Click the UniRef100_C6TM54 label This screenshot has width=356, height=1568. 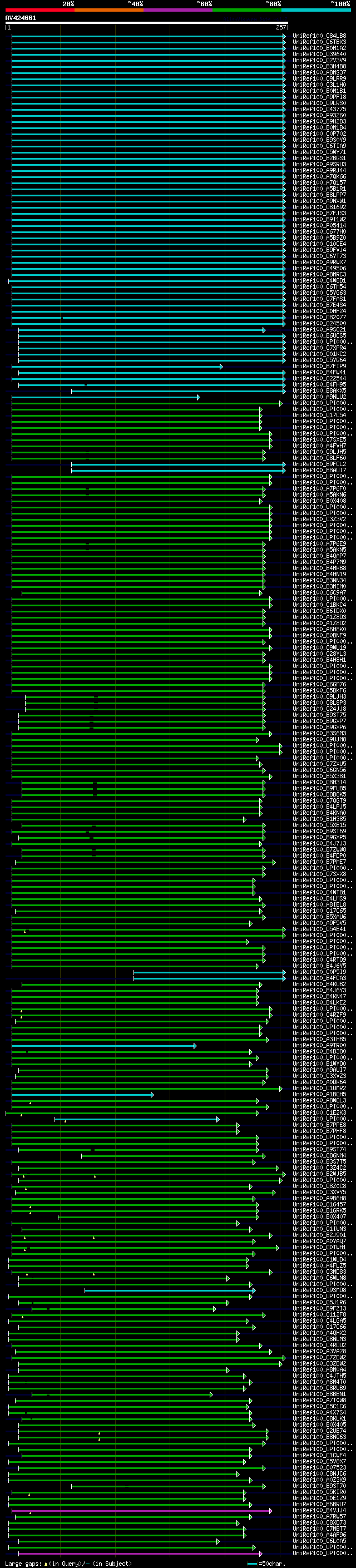319,286
